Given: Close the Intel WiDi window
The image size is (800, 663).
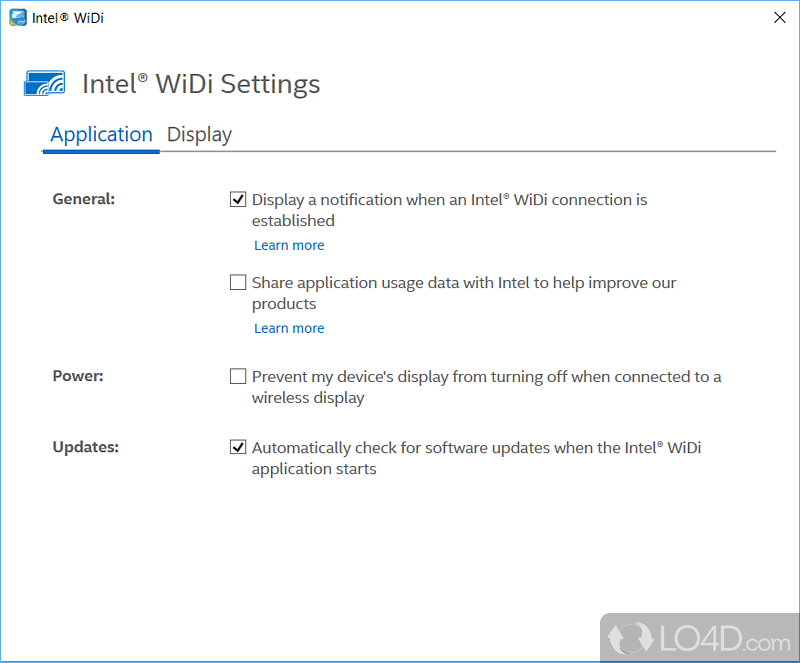Looking at the screenshot, I should [780, 18].
